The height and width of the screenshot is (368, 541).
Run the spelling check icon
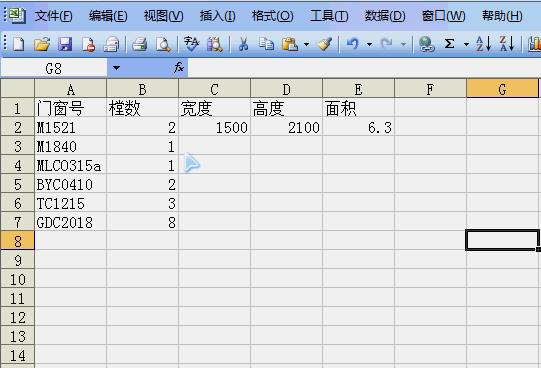191,44
